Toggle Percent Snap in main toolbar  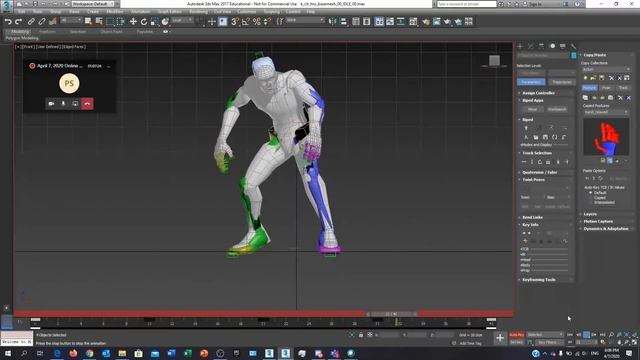(x=256, y=22)
